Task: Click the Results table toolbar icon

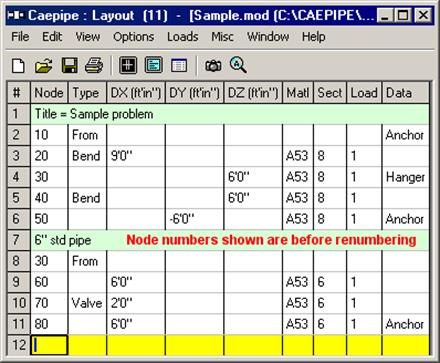Action: [x=179, y=65]
